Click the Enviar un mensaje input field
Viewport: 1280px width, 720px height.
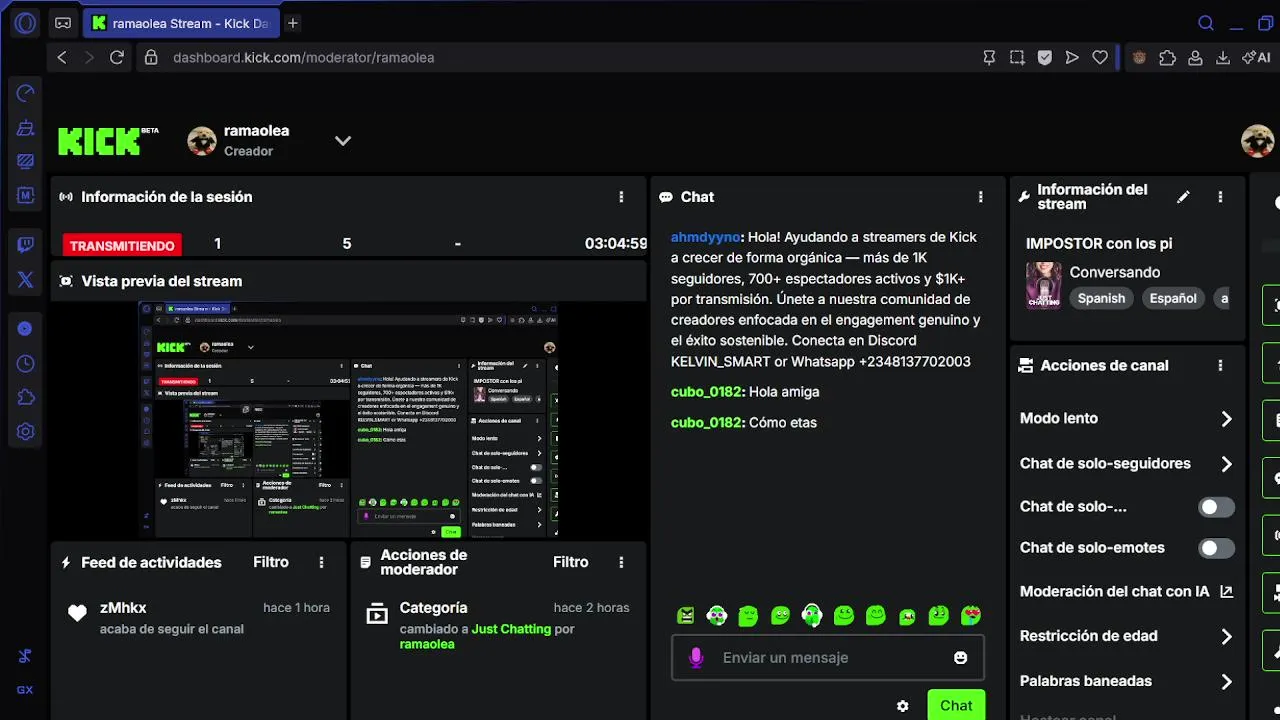(x=828, y=657)
